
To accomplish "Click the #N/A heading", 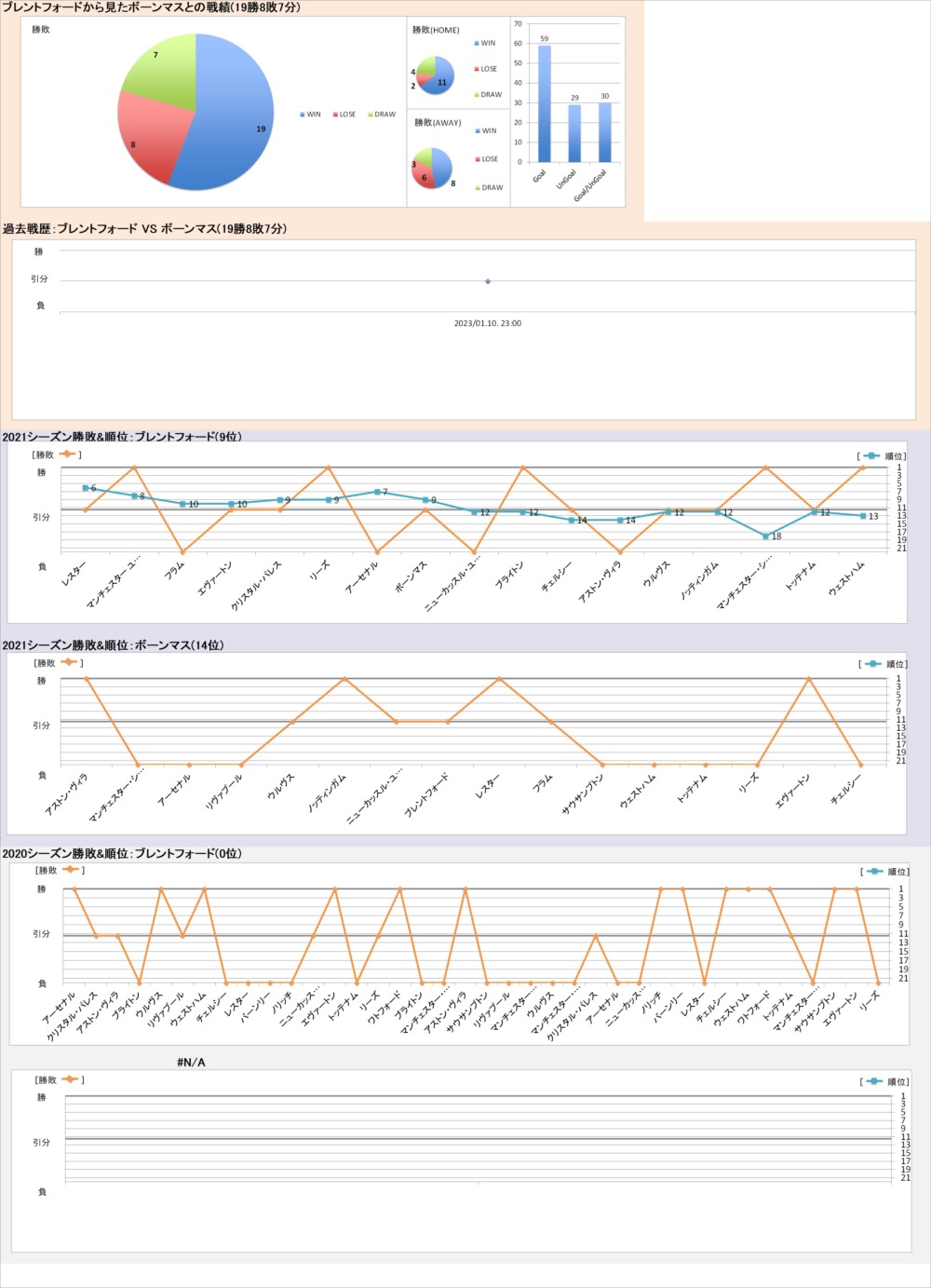I will pos(191,1063).
